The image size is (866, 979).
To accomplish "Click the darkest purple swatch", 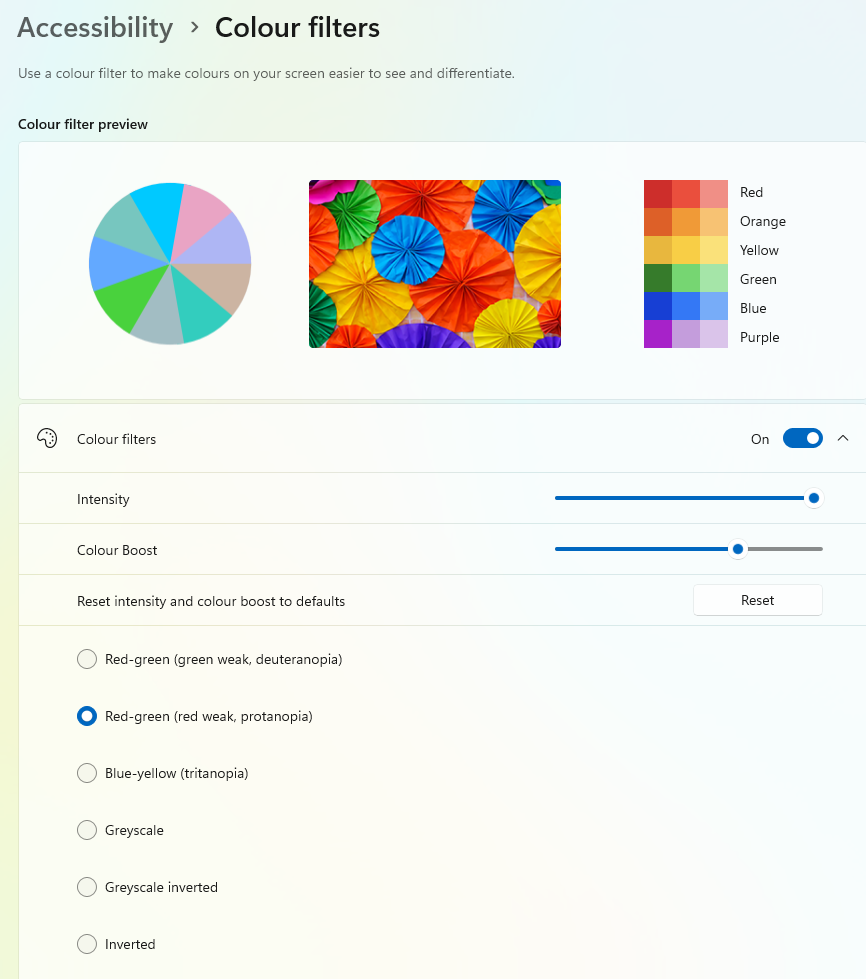I will click(657, 336).
